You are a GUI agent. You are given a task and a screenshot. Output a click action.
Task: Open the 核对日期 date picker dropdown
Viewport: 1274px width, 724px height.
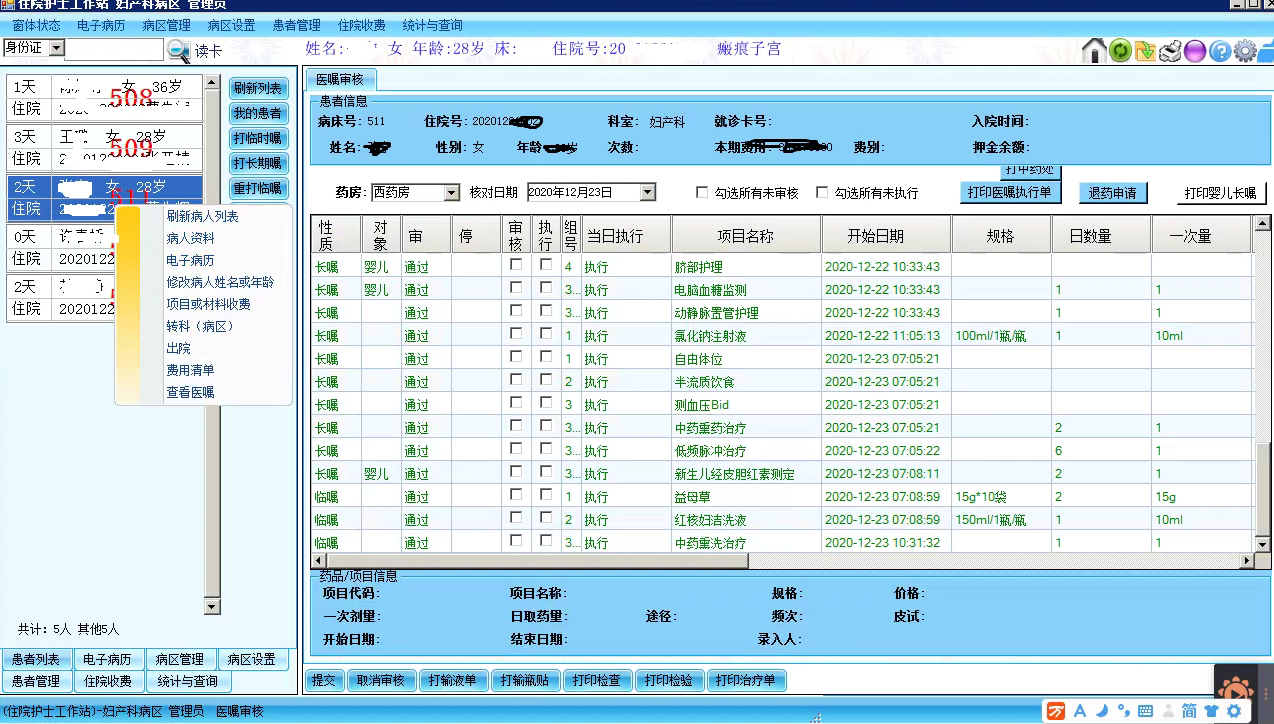648,192
